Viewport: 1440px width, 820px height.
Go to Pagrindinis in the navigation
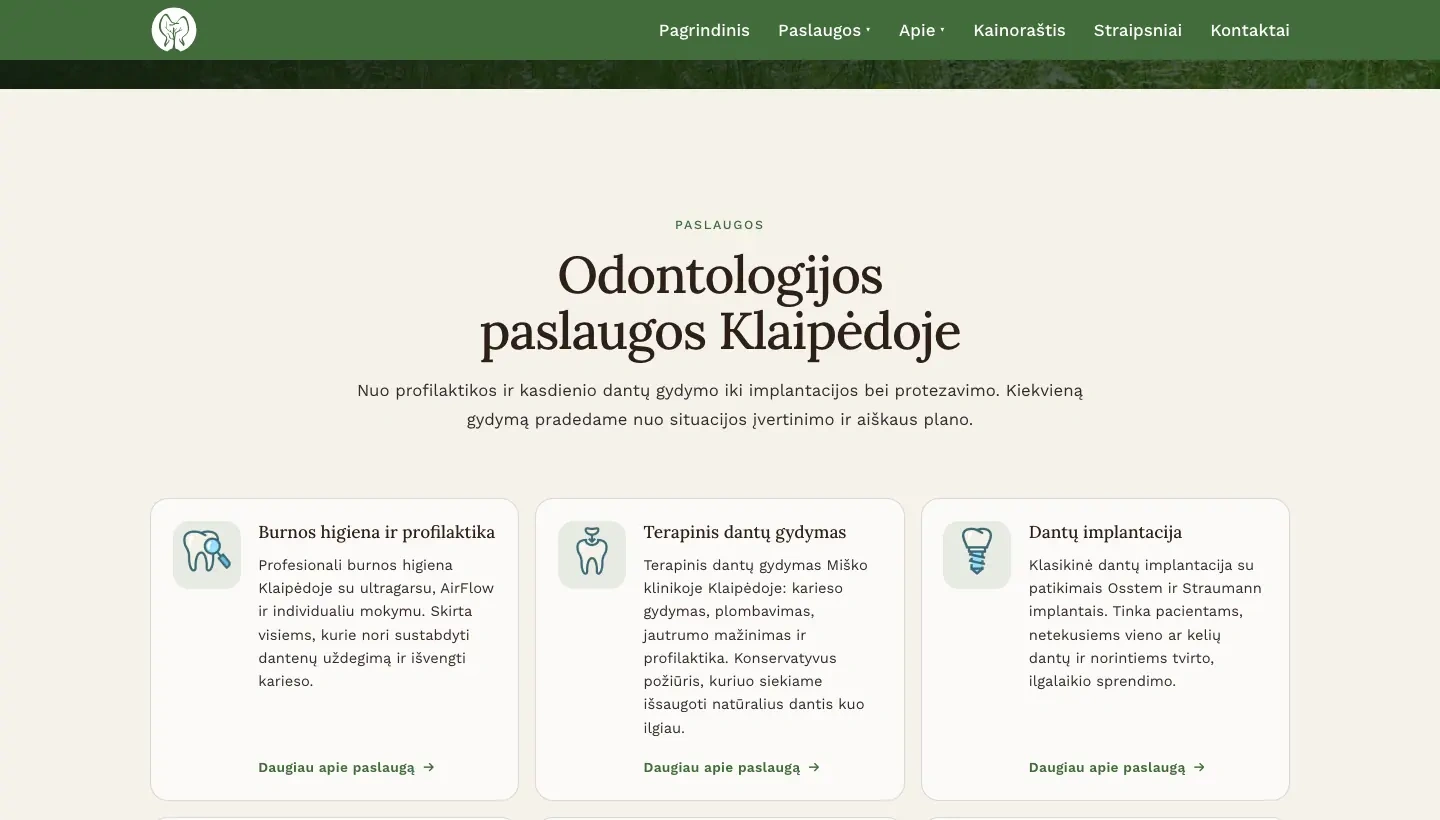click(704, 30)
